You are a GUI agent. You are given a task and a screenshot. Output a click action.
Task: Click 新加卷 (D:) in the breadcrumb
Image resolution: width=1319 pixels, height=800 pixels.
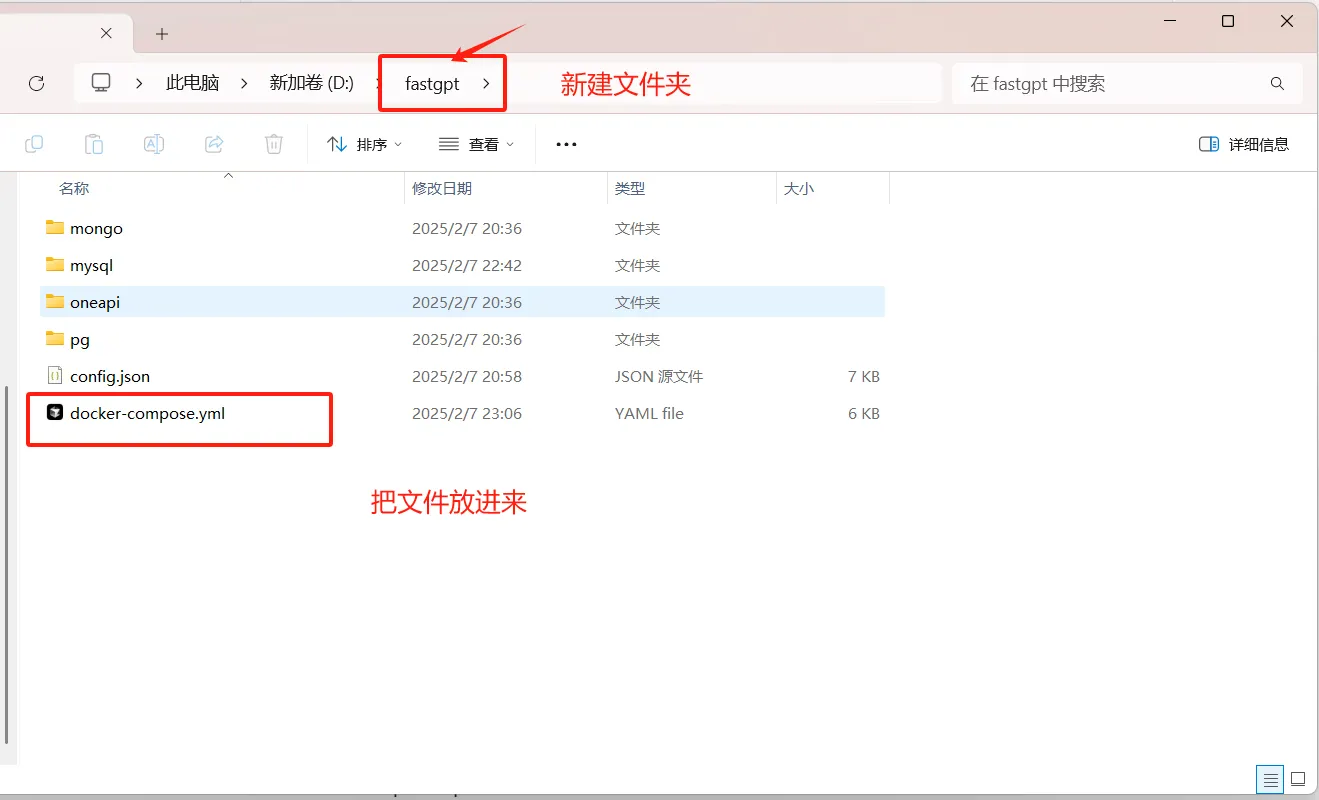pyautogui.click(x=311, y=83)
